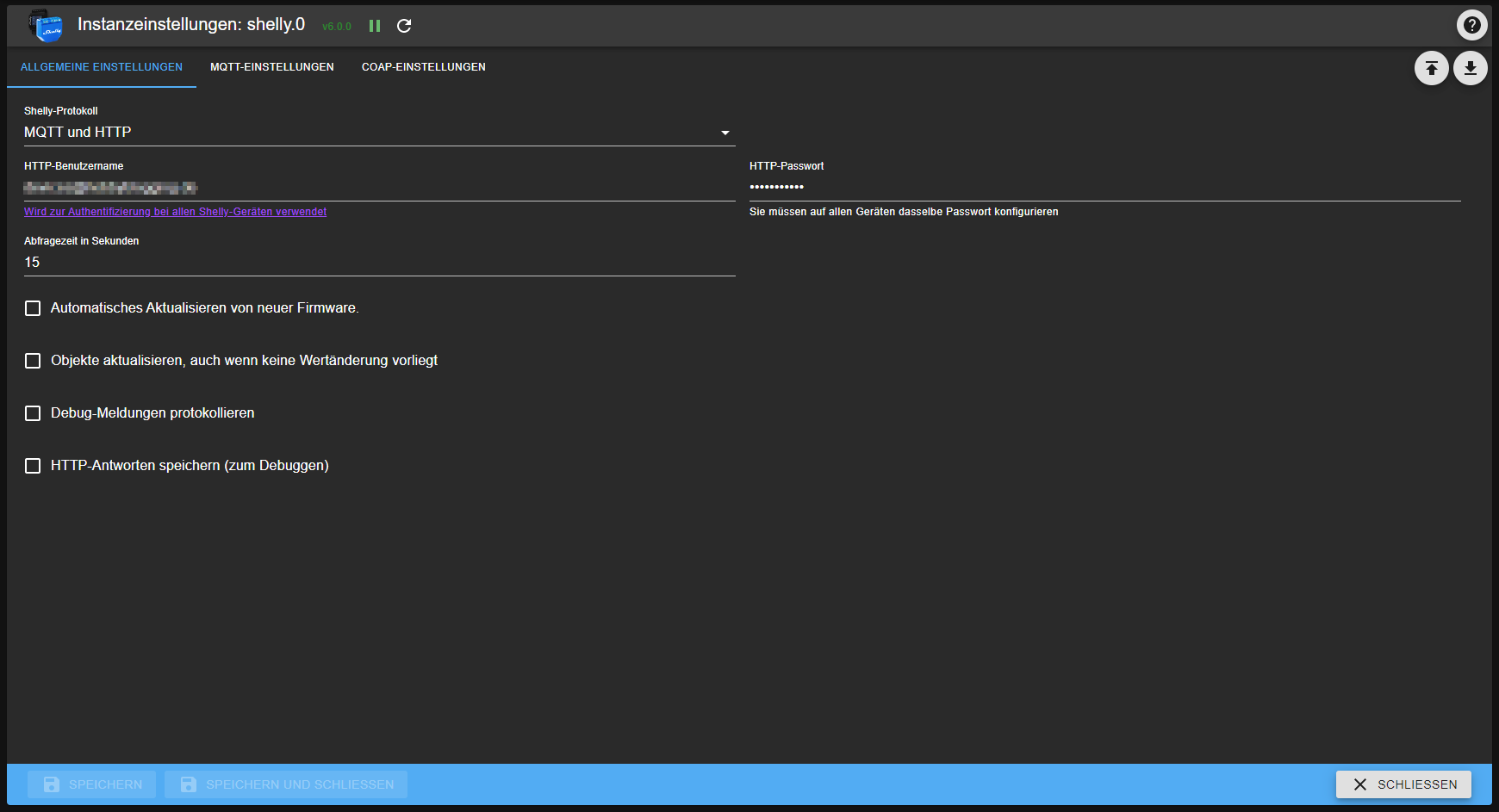The height and width of the screenshot is (812, 1499).
Task: Follow the Shelly authentication help link
Action: point(175,212)
